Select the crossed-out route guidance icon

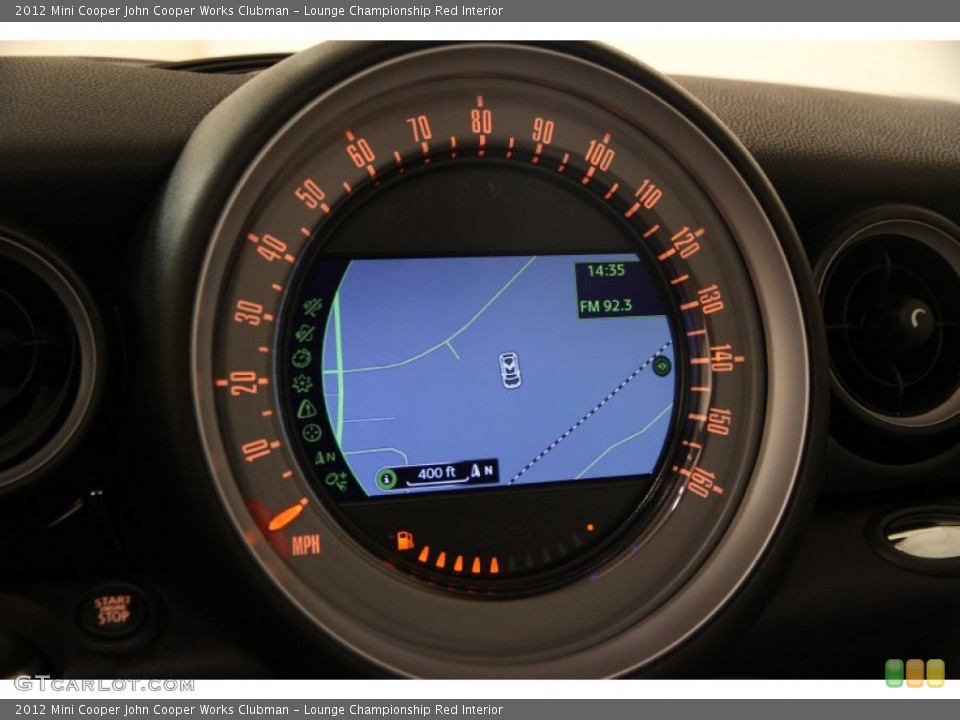[313, 307]
